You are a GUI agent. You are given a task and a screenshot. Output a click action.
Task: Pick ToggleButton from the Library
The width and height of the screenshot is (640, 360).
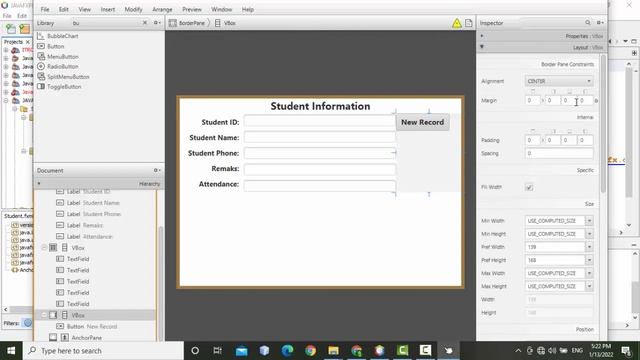(64, 87)
